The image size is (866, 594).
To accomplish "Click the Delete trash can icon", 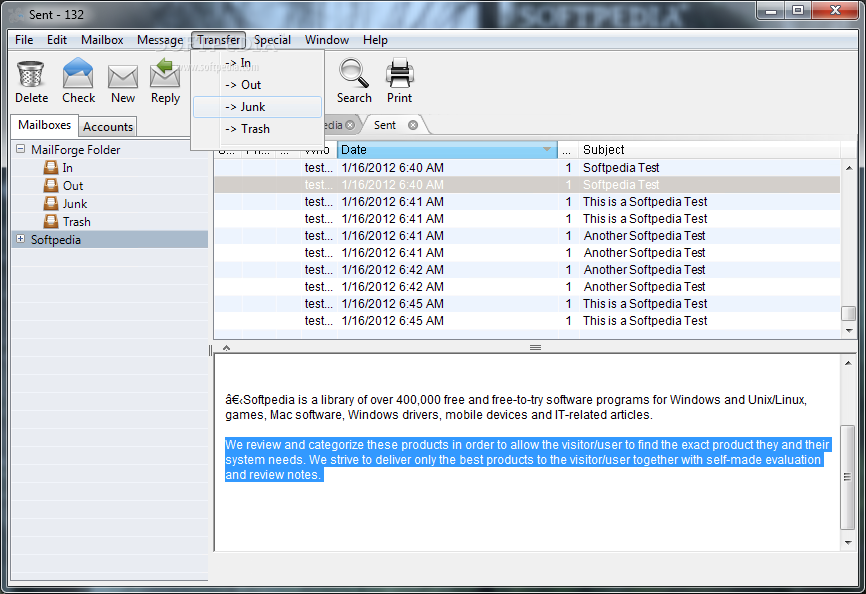I will (31, 74).
